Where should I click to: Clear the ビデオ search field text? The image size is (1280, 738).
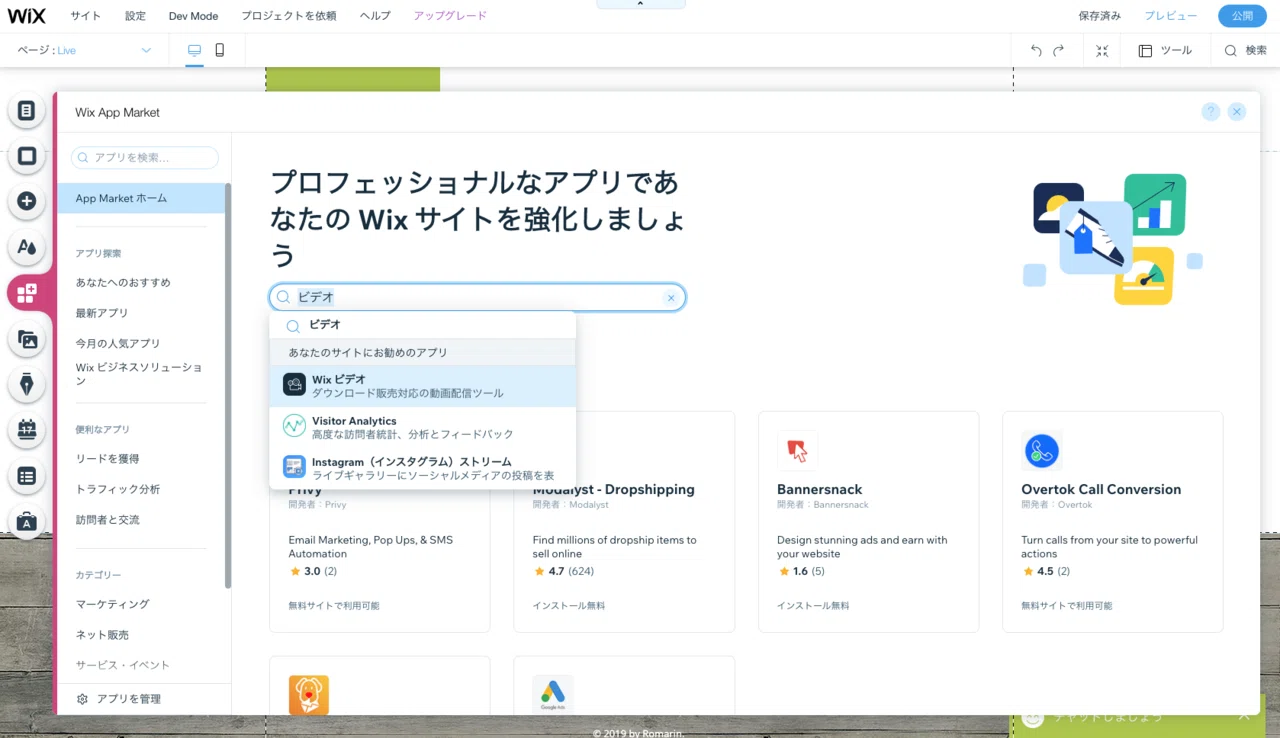[x=671, y=298]
